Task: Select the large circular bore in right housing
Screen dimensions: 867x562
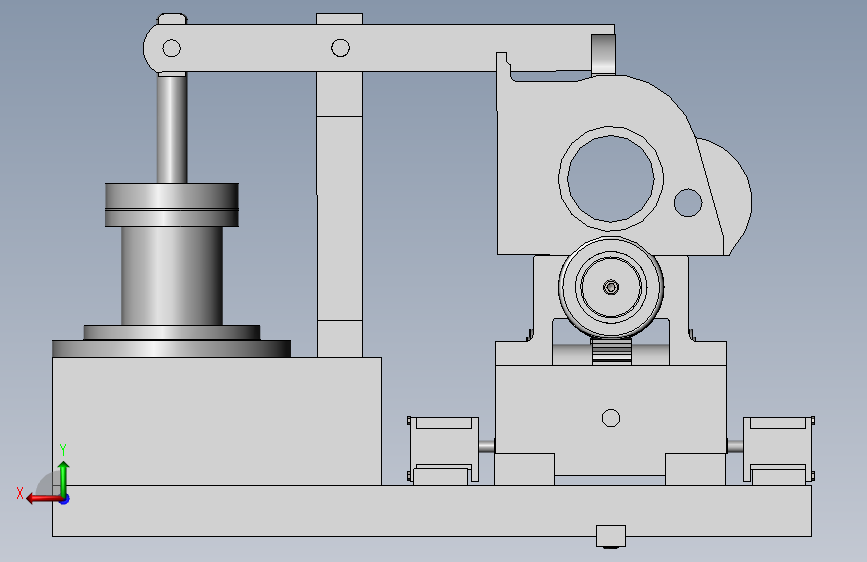Action: click(x=611, y=179)
